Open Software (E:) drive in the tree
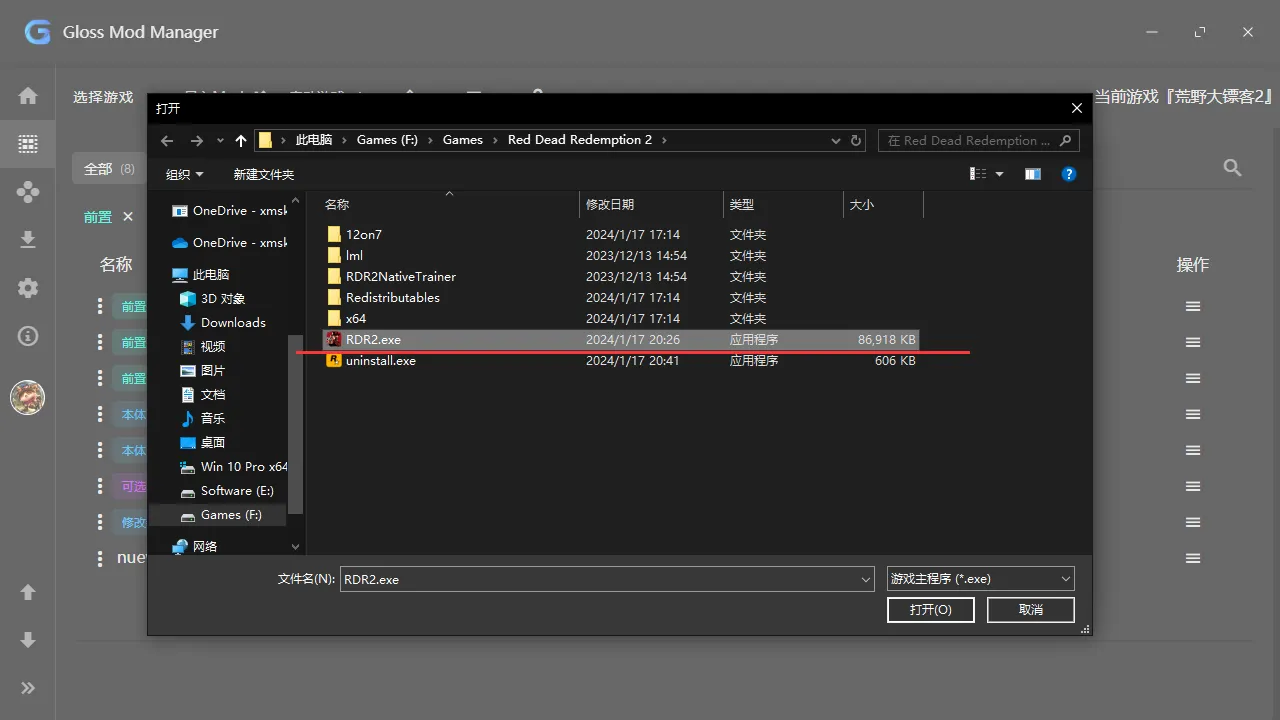1280x720 pixels. click(226, 491)
